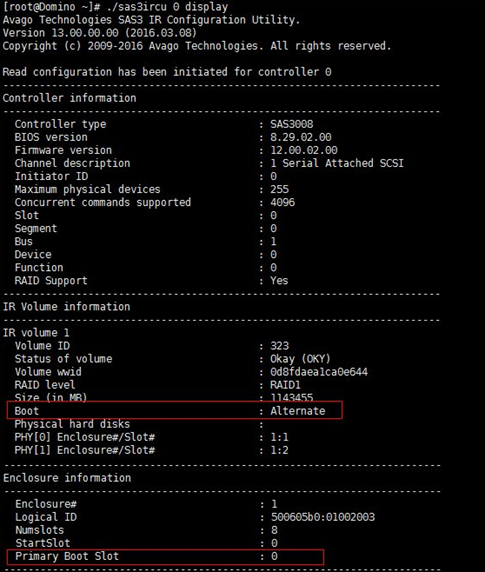
Task: Click the Channel description line
Action: click(x=209, y=163)
